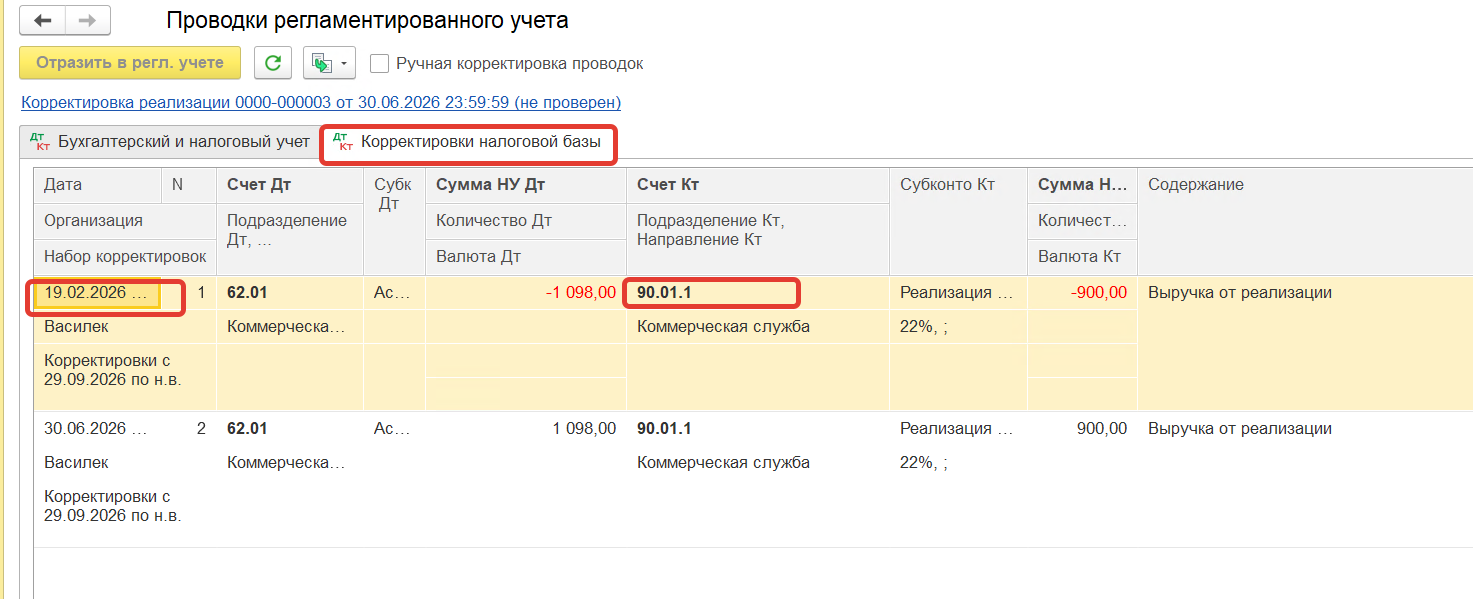Click the Дт/Кт icon on Корректировки tab
The image size is (1473, 599).
coord(342,142)
